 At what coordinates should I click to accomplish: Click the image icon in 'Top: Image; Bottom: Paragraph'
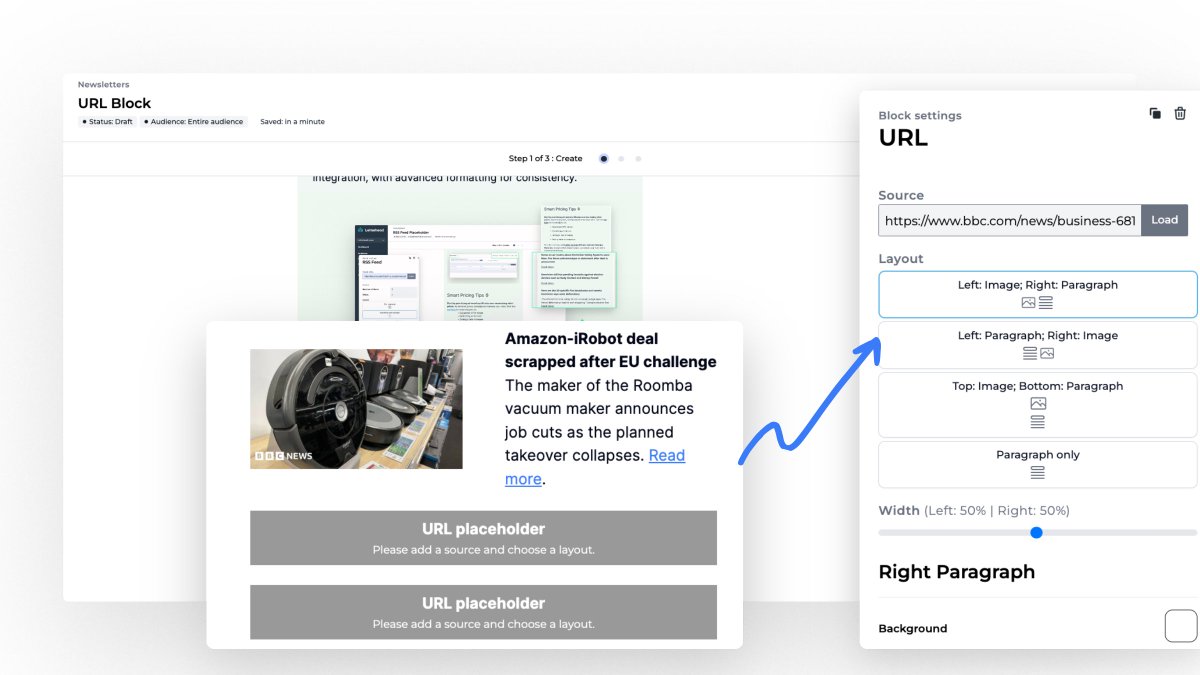1037,405
